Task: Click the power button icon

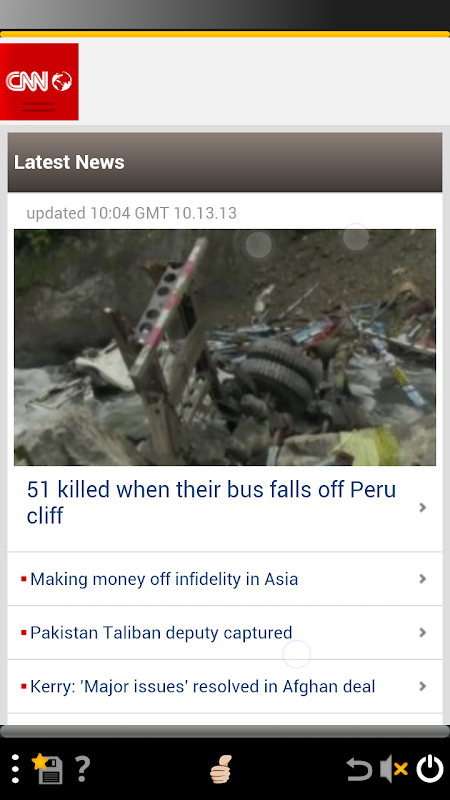Action: pos(430,768)
